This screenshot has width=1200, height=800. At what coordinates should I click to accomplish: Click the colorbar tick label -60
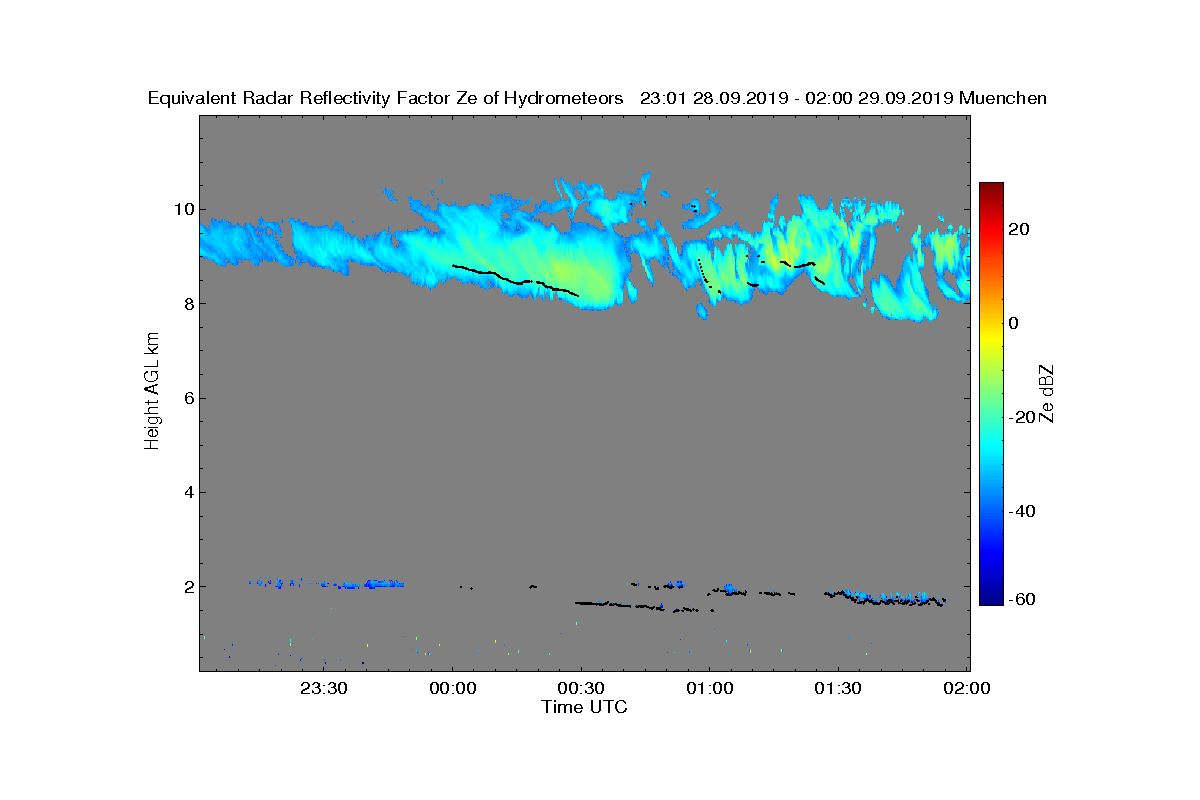click(x=1023, y=599)
